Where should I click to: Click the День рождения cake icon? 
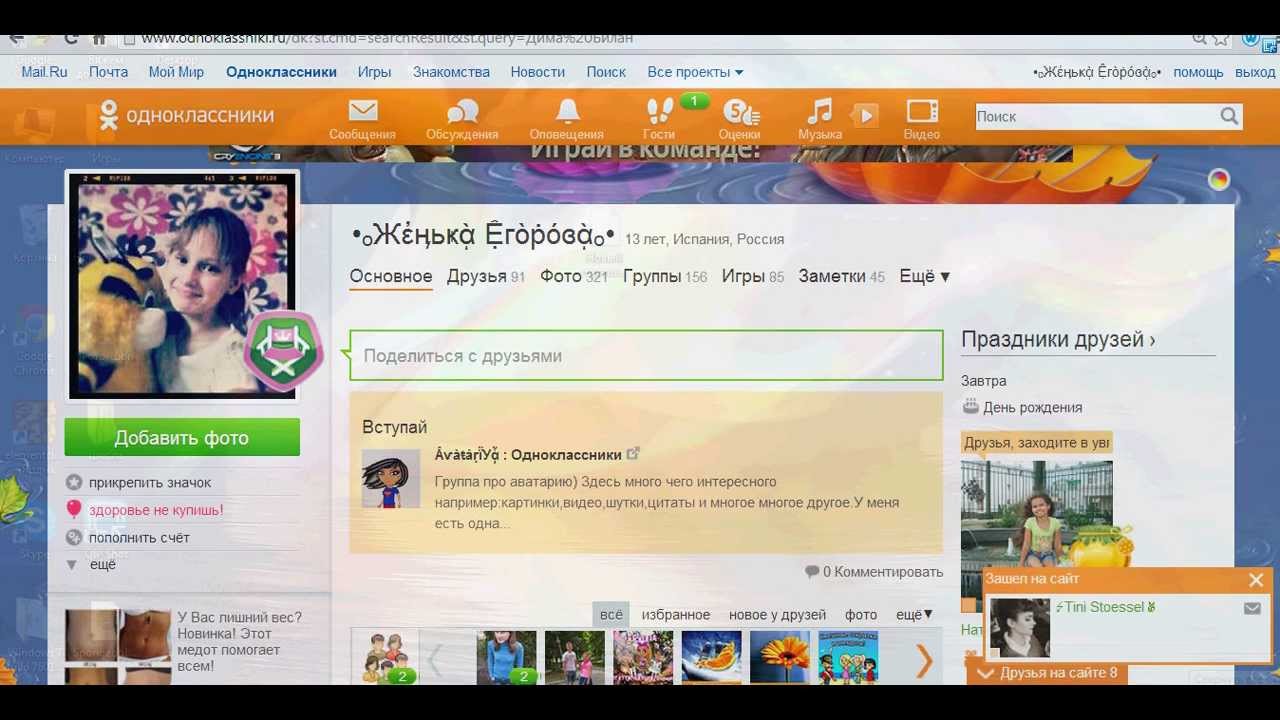tap(970, 407)
